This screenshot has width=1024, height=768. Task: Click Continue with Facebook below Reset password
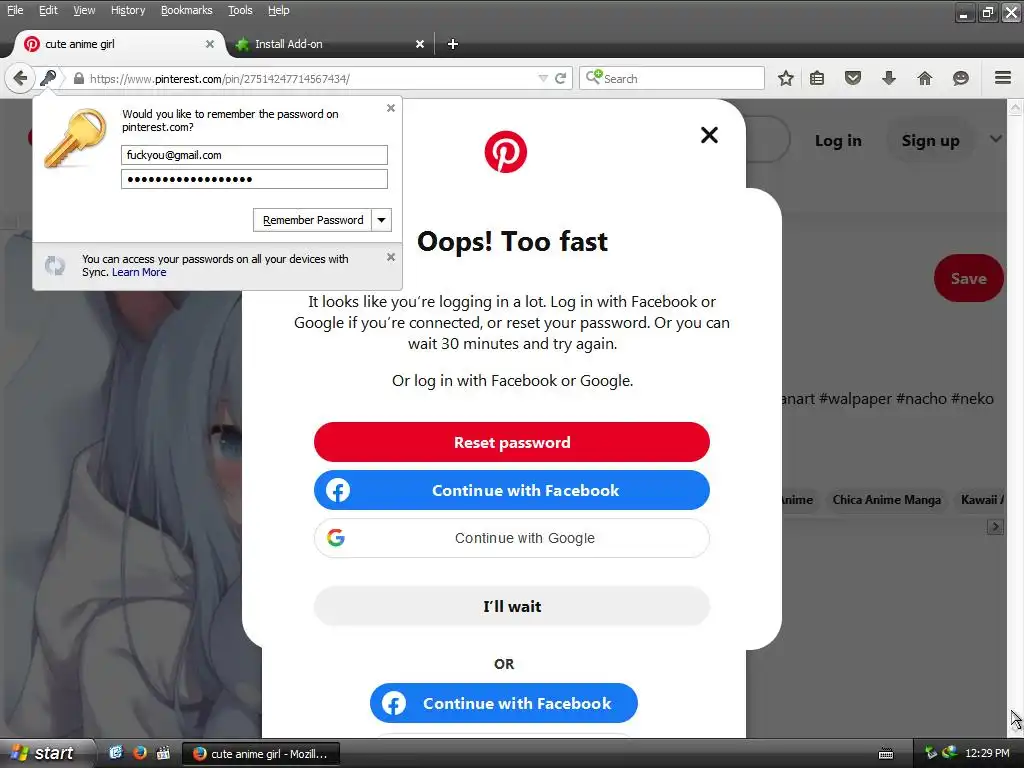pos(512,490)
